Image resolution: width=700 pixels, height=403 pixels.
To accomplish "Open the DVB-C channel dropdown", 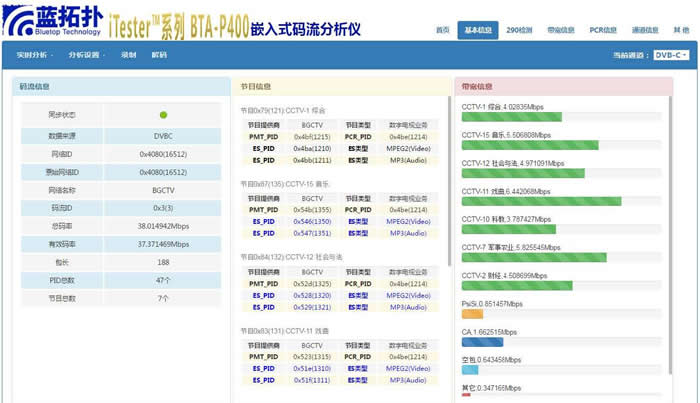I will click(x=671, y=55).
